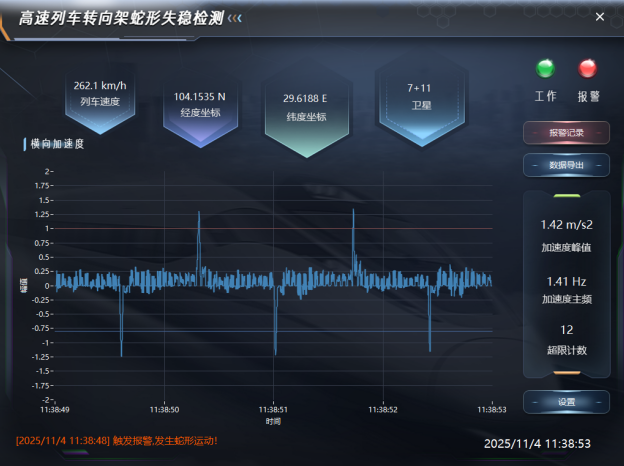This screenshot has width=624, height=466.
Task: Click the 2025/11/4 11:38:53 clock display
Action: pos(537,443)
